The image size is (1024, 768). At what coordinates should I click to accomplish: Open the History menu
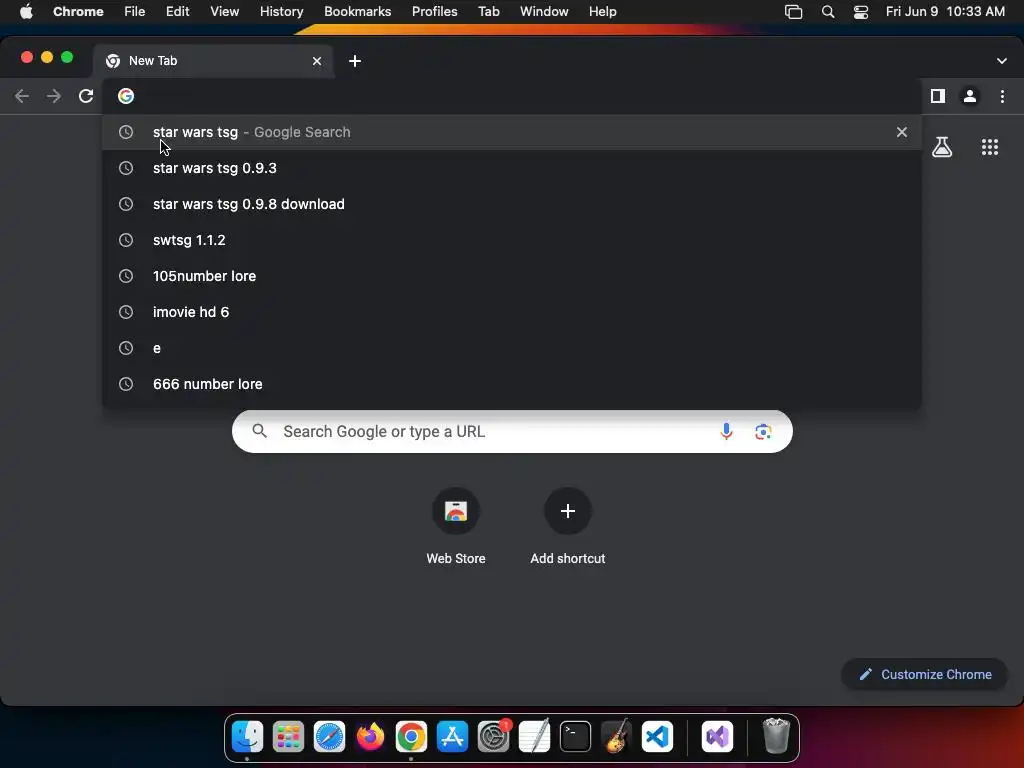281,12
